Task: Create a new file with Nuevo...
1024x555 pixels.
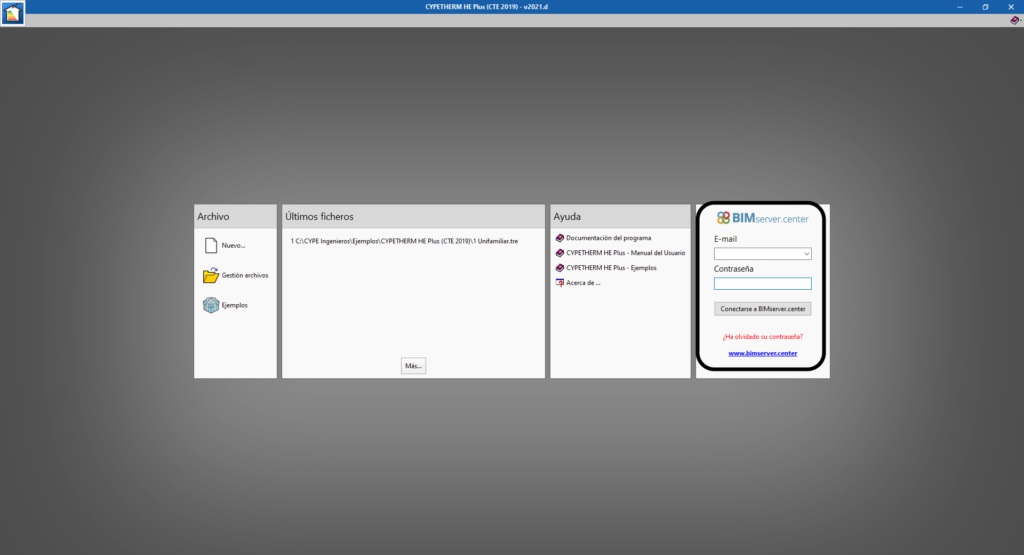Action: [233, 246]
